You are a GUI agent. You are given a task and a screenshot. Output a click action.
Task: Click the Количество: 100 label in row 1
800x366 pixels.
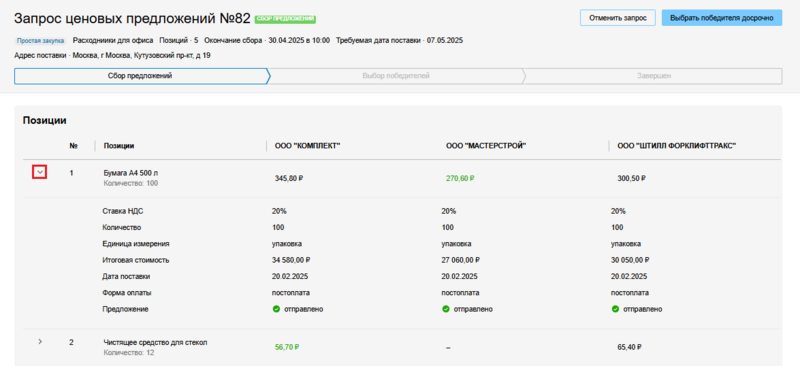point(131,183)
